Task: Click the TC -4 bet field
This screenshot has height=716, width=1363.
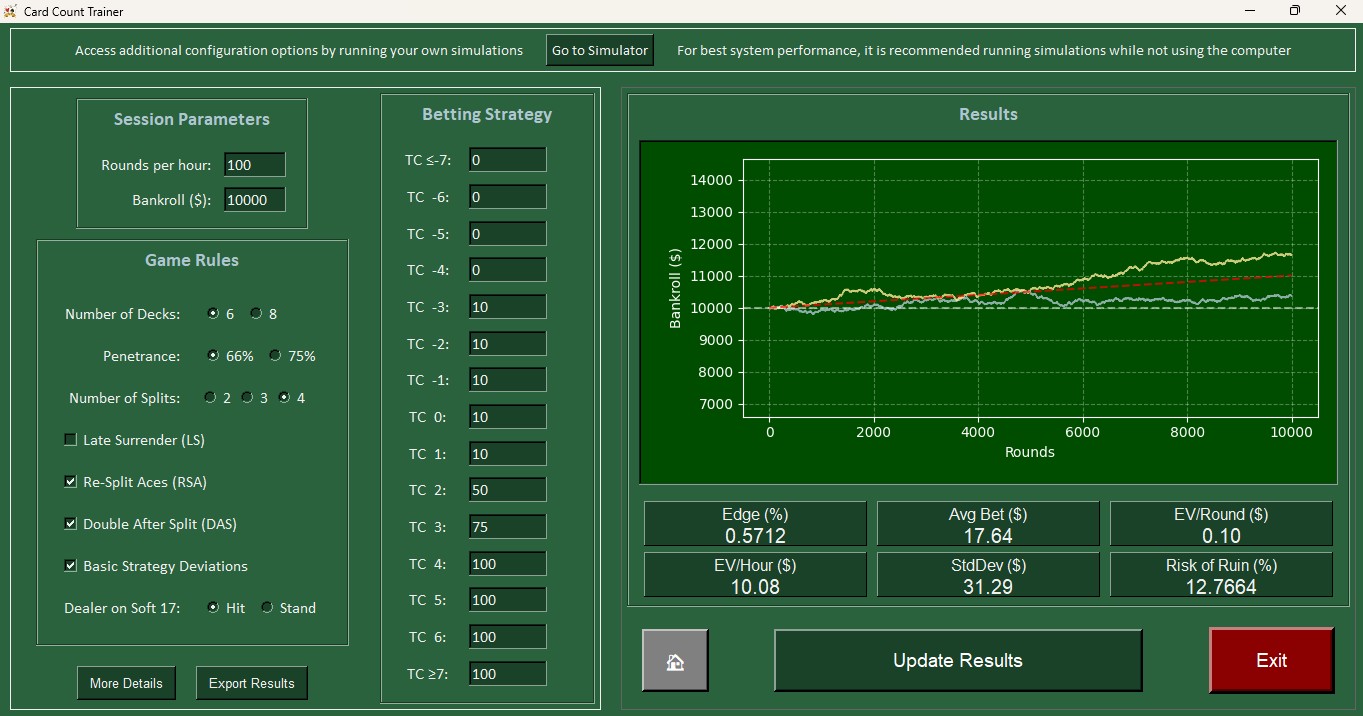Action: pyautogui.click(x=507, y=270)
